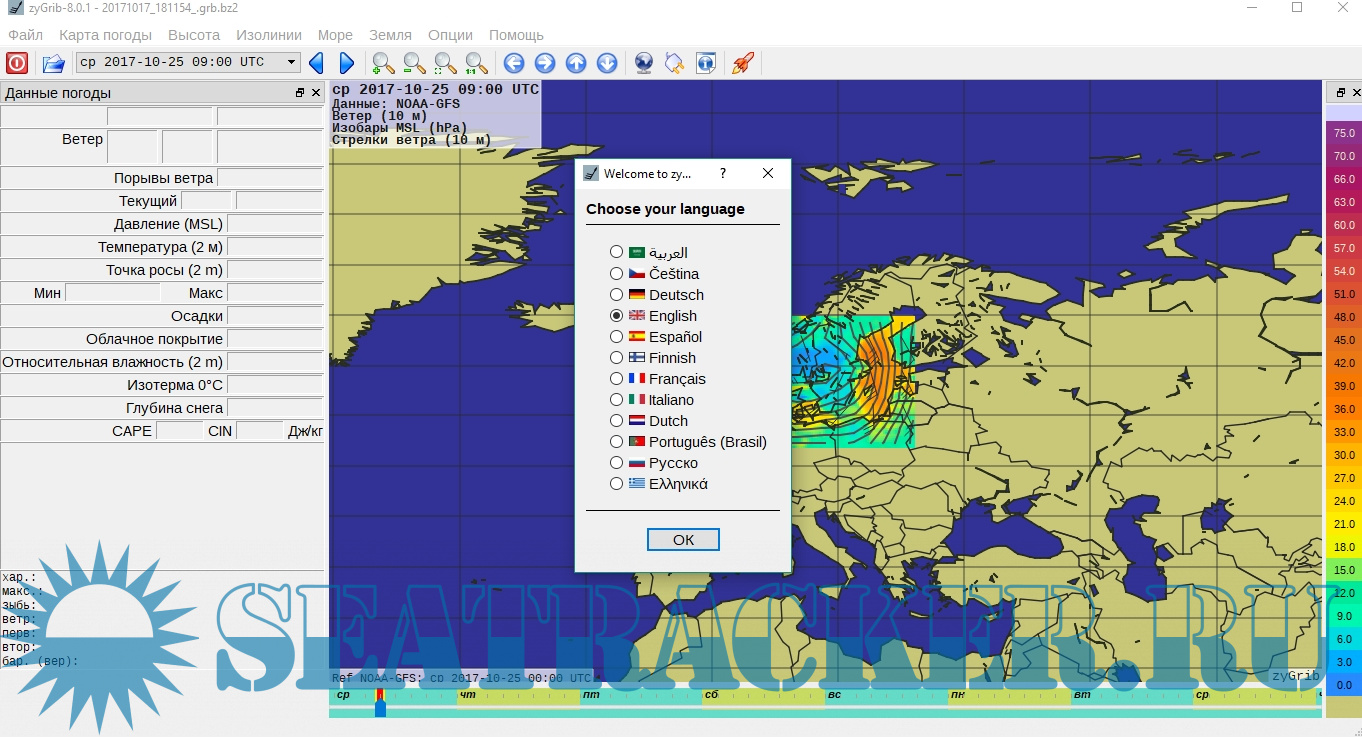This screenshot has height=737, width=1362.
Task: Select the Deutsch language option
Action: (617, 294)
